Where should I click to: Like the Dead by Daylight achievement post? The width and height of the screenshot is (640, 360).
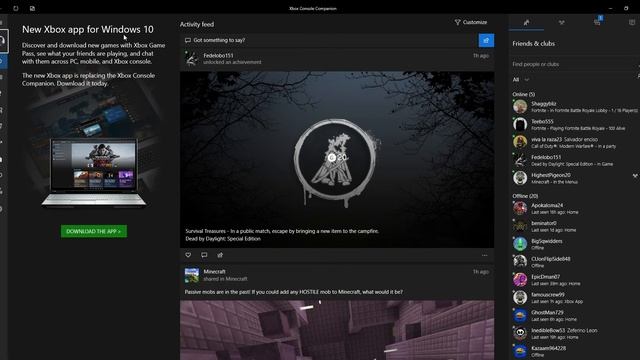click(x=188, y=255)
